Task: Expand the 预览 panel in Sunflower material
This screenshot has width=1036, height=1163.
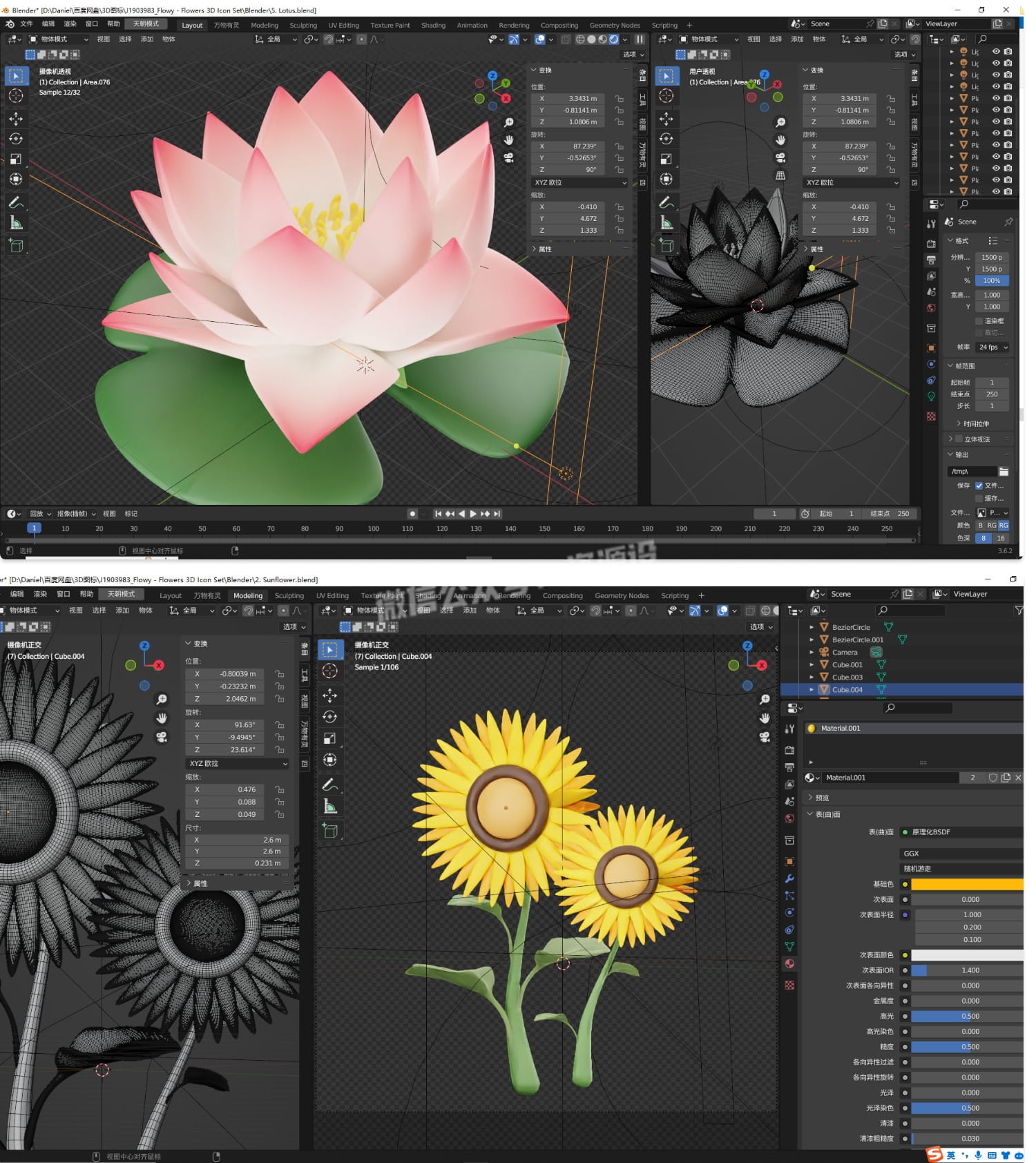Action: pos(810,798)
